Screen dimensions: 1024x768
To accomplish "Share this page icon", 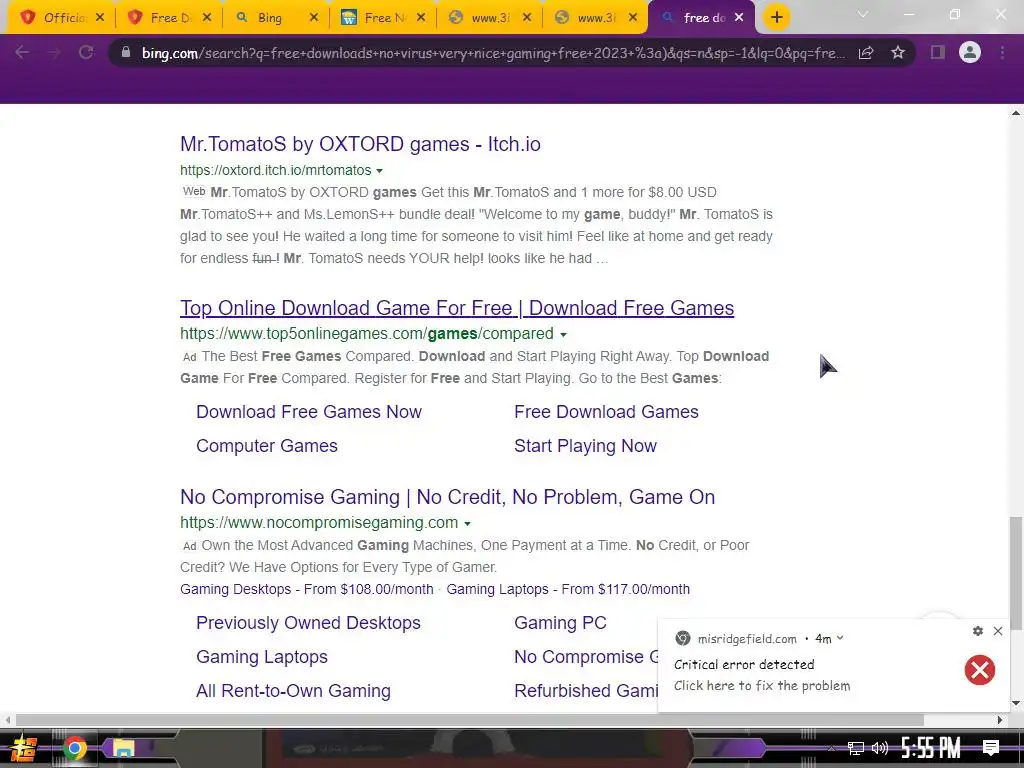I will coord(866,53).
